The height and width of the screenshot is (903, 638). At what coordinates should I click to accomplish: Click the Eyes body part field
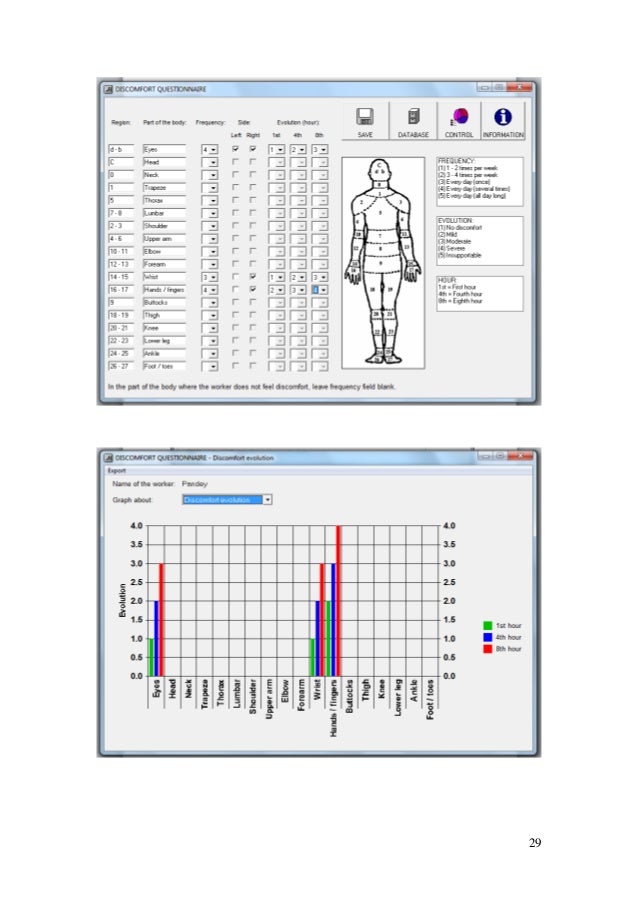click(164, 149)
